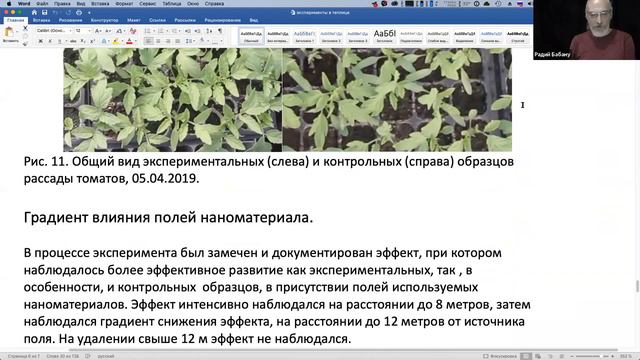Toggle Italic (К) formatting
This screenshot has width=640, height=360.
pyautogui.click(x=50, y=41)
